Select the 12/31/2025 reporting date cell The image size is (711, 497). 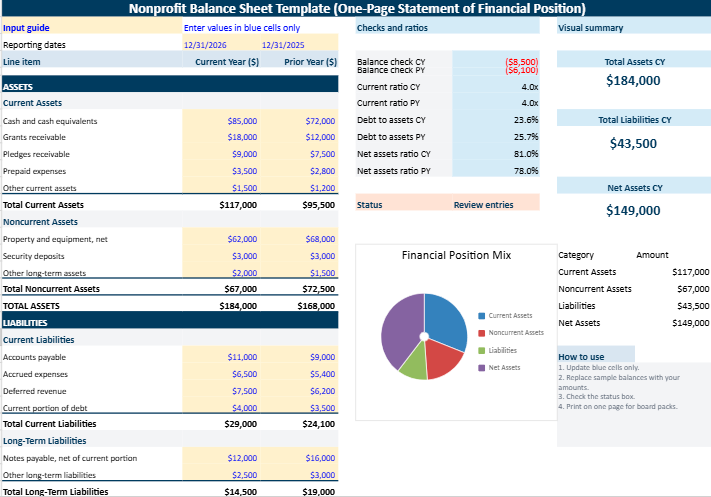[x=282, y=45]
